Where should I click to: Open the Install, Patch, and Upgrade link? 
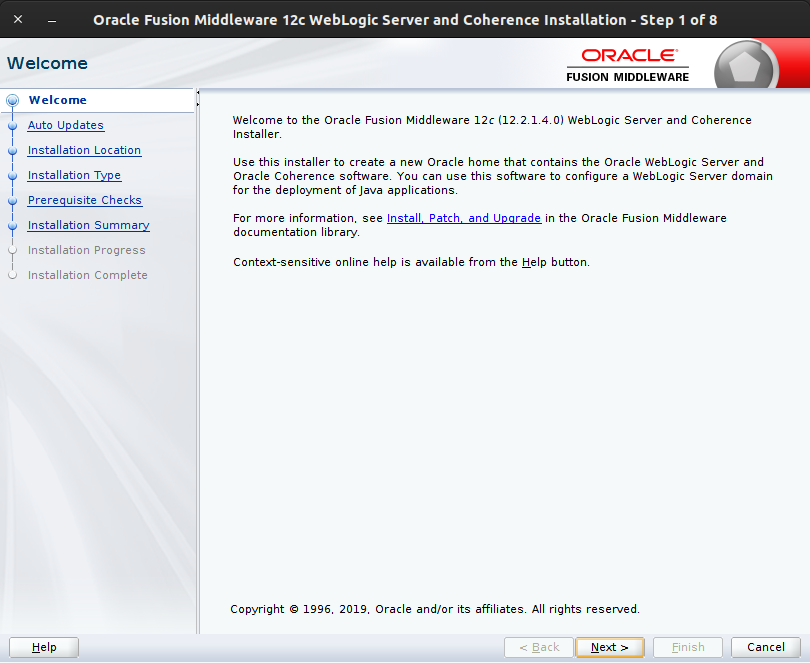tap(464, 218)
